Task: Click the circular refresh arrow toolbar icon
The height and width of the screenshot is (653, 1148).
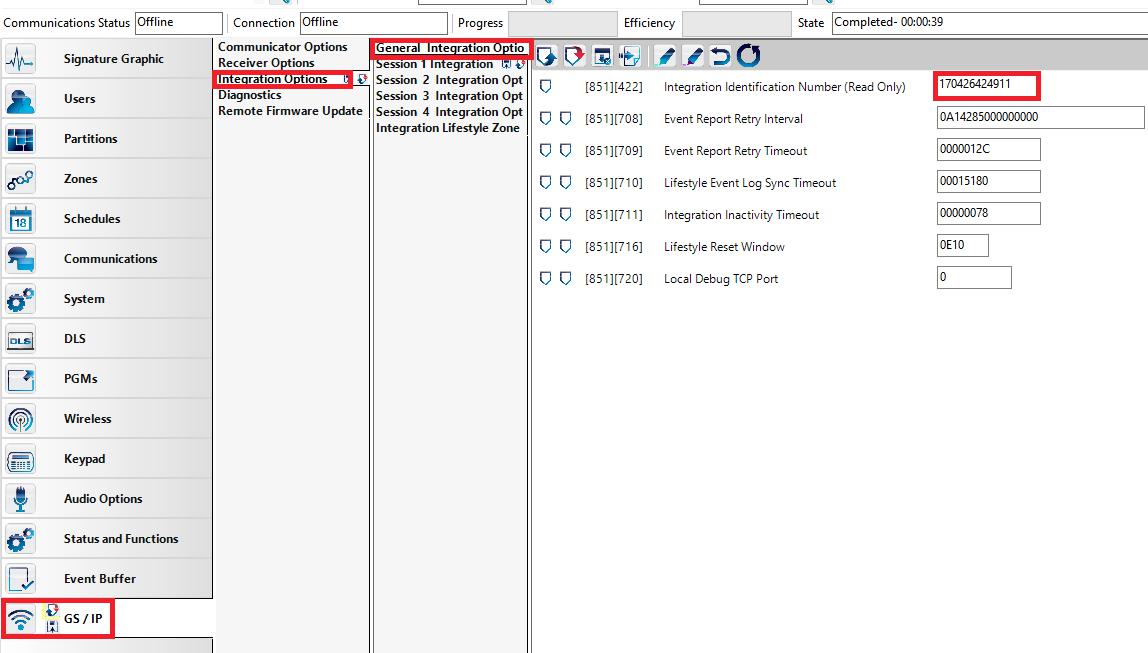Action: point(748,56)
